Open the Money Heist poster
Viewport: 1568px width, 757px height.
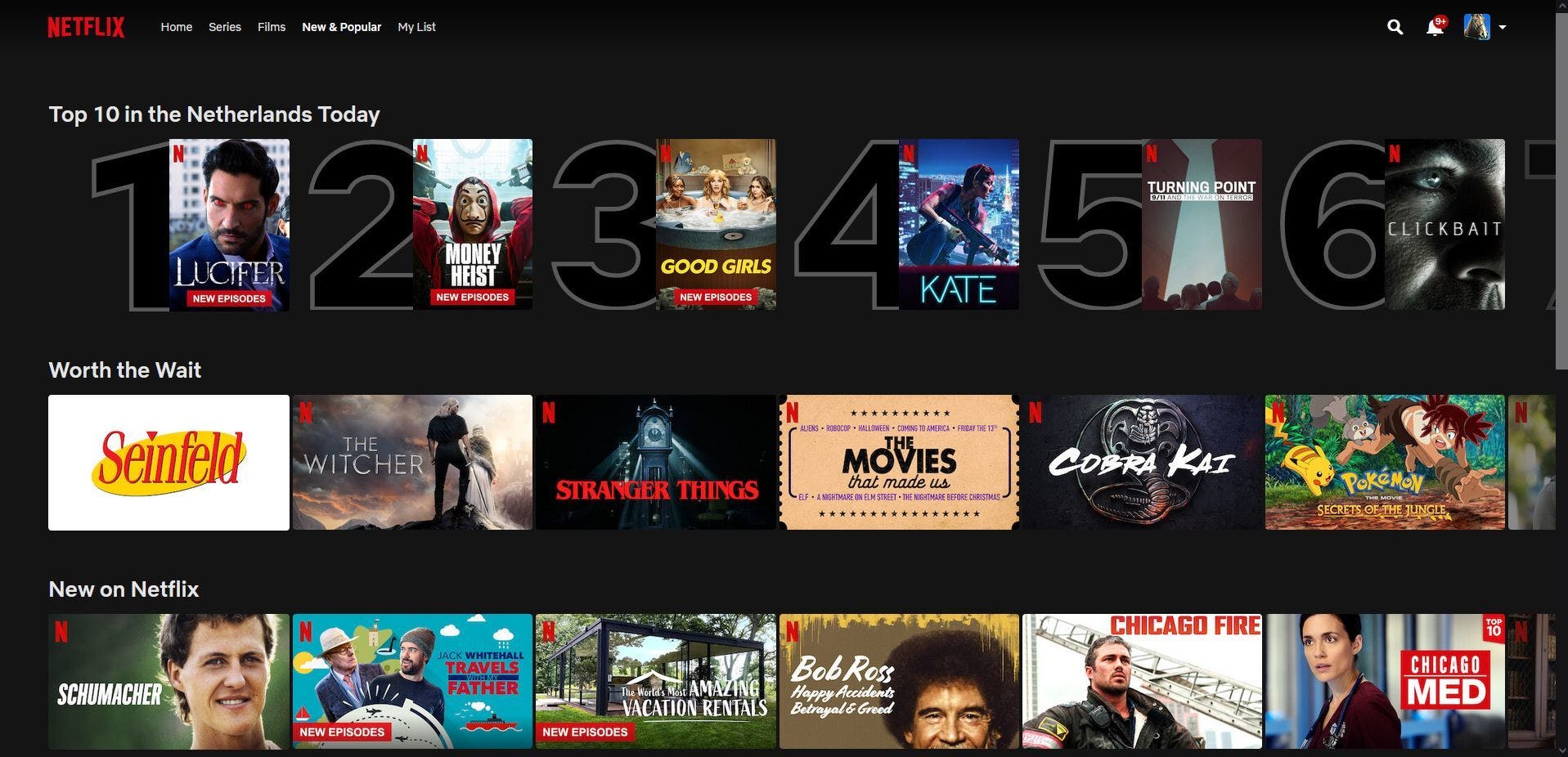[x=473, y=224]
